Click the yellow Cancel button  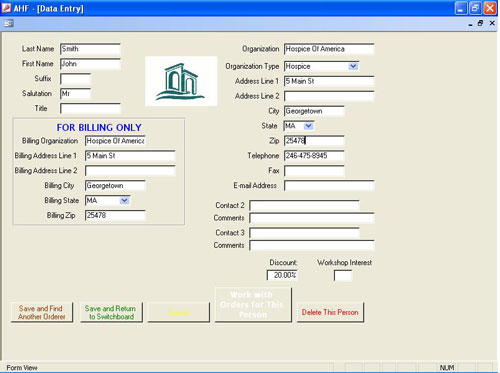pyautogui.click(x=179, y=312)
